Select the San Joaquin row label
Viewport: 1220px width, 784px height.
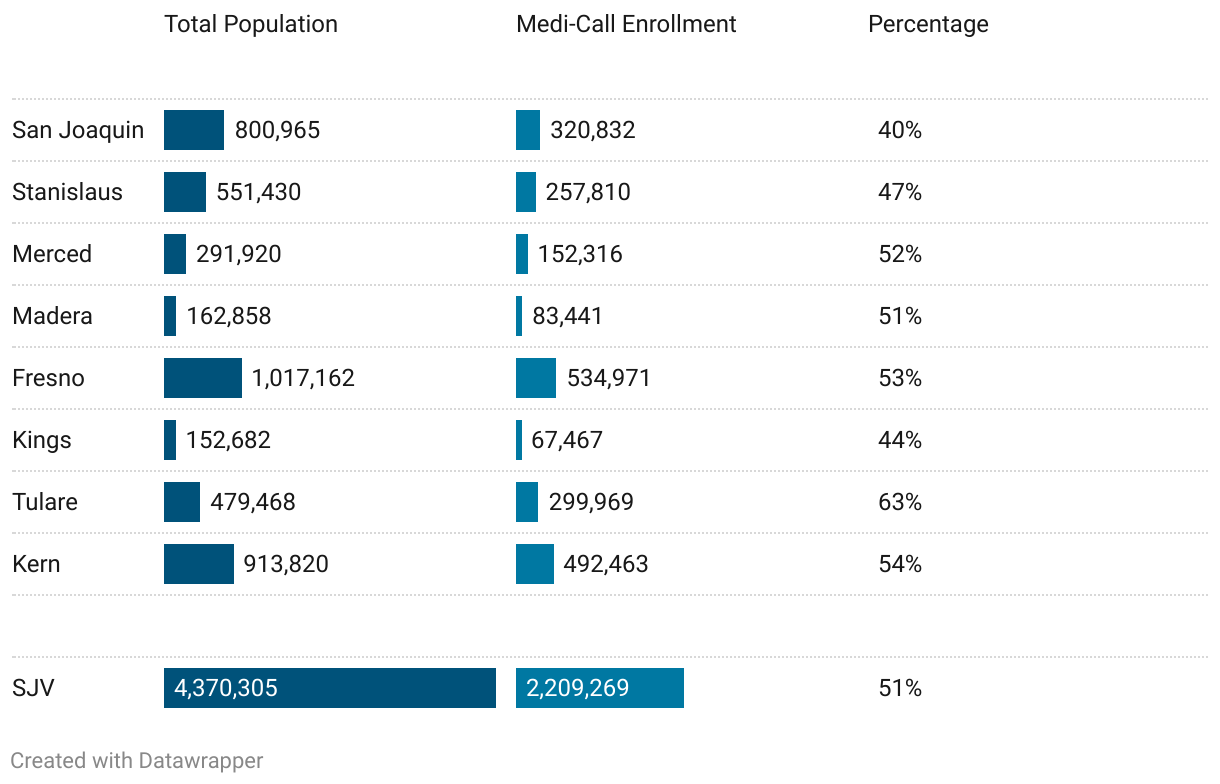click(78, 130)
